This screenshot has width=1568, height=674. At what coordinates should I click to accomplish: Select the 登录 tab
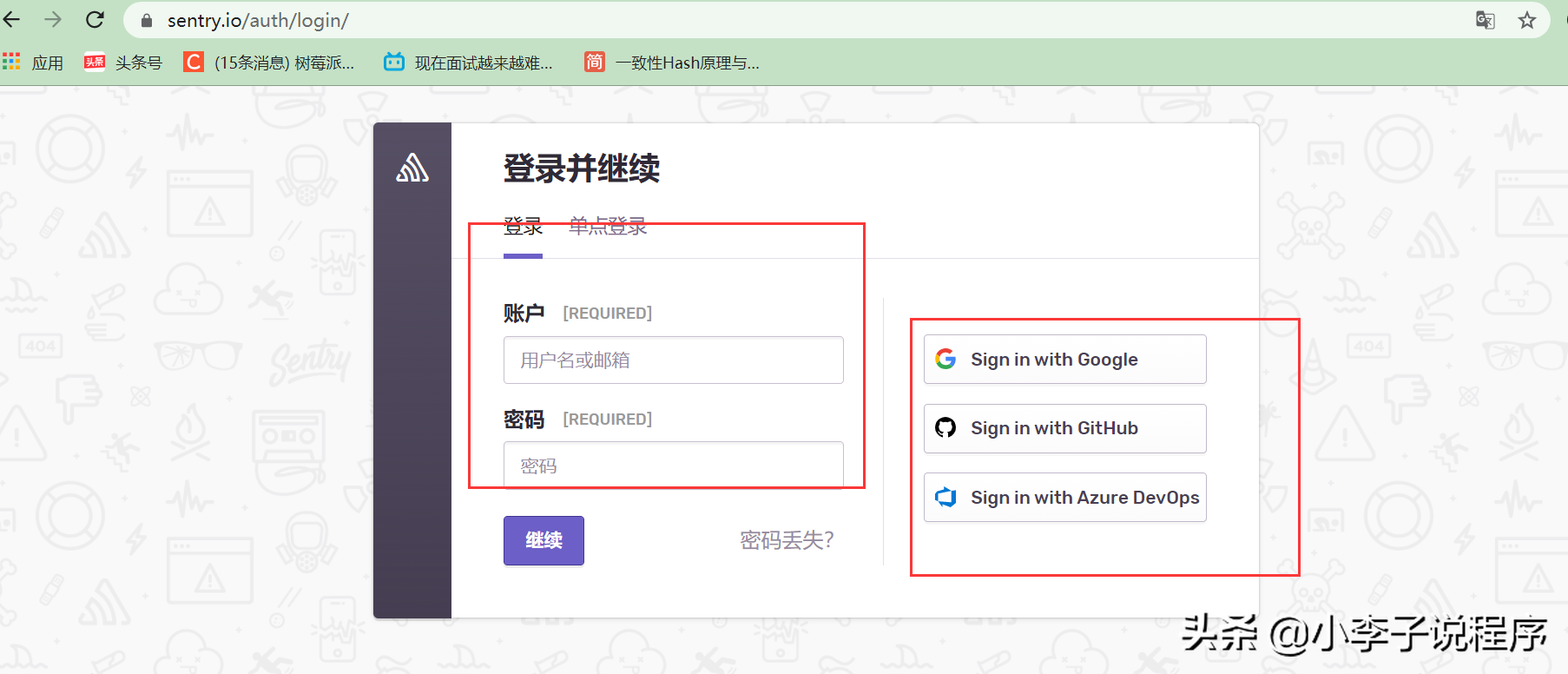pyautogui.click(x=523, y=228)
